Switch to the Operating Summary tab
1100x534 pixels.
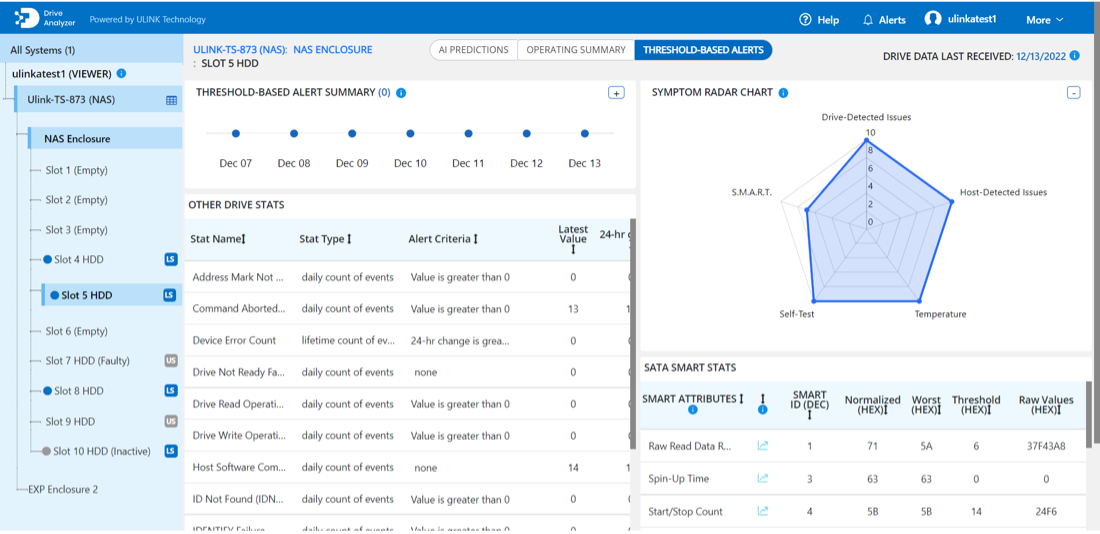[x=575, y=50]
